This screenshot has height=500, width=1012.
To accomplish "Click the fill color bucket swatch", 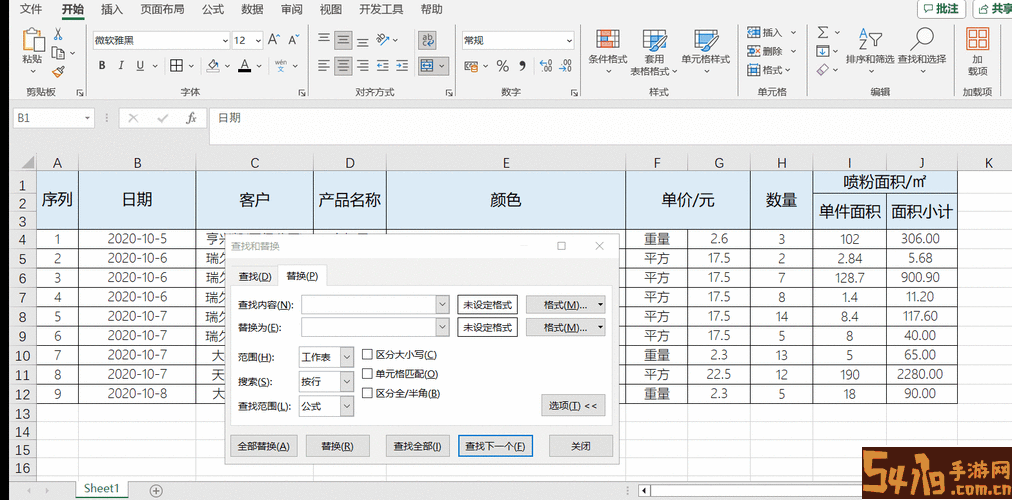I will pos(213,65).
